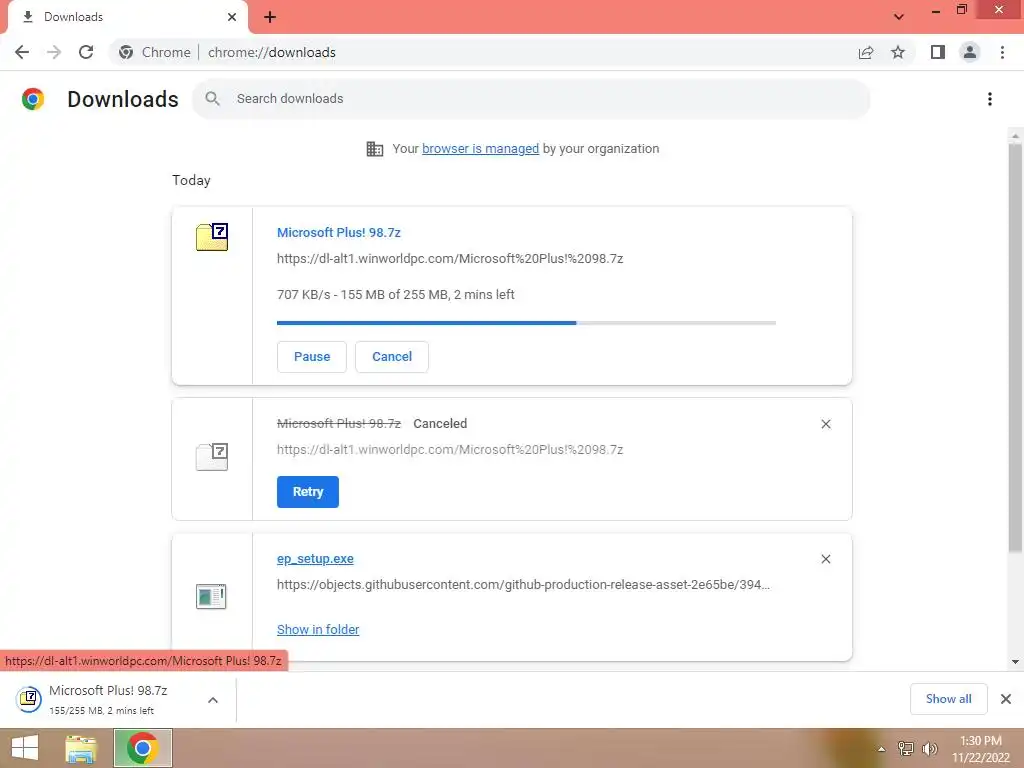Open the side panel icon
This screenshot has width=1024, height=768.
[938, 52]
